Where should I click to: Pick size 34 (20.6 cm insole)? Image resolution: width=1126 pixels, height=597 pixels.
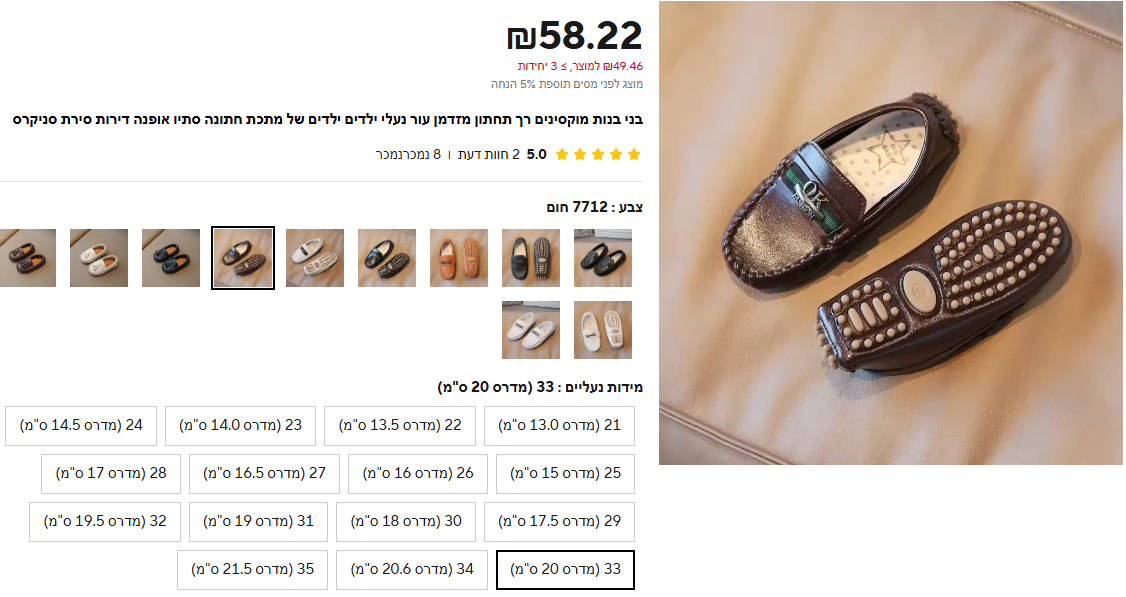coord(412,570)
